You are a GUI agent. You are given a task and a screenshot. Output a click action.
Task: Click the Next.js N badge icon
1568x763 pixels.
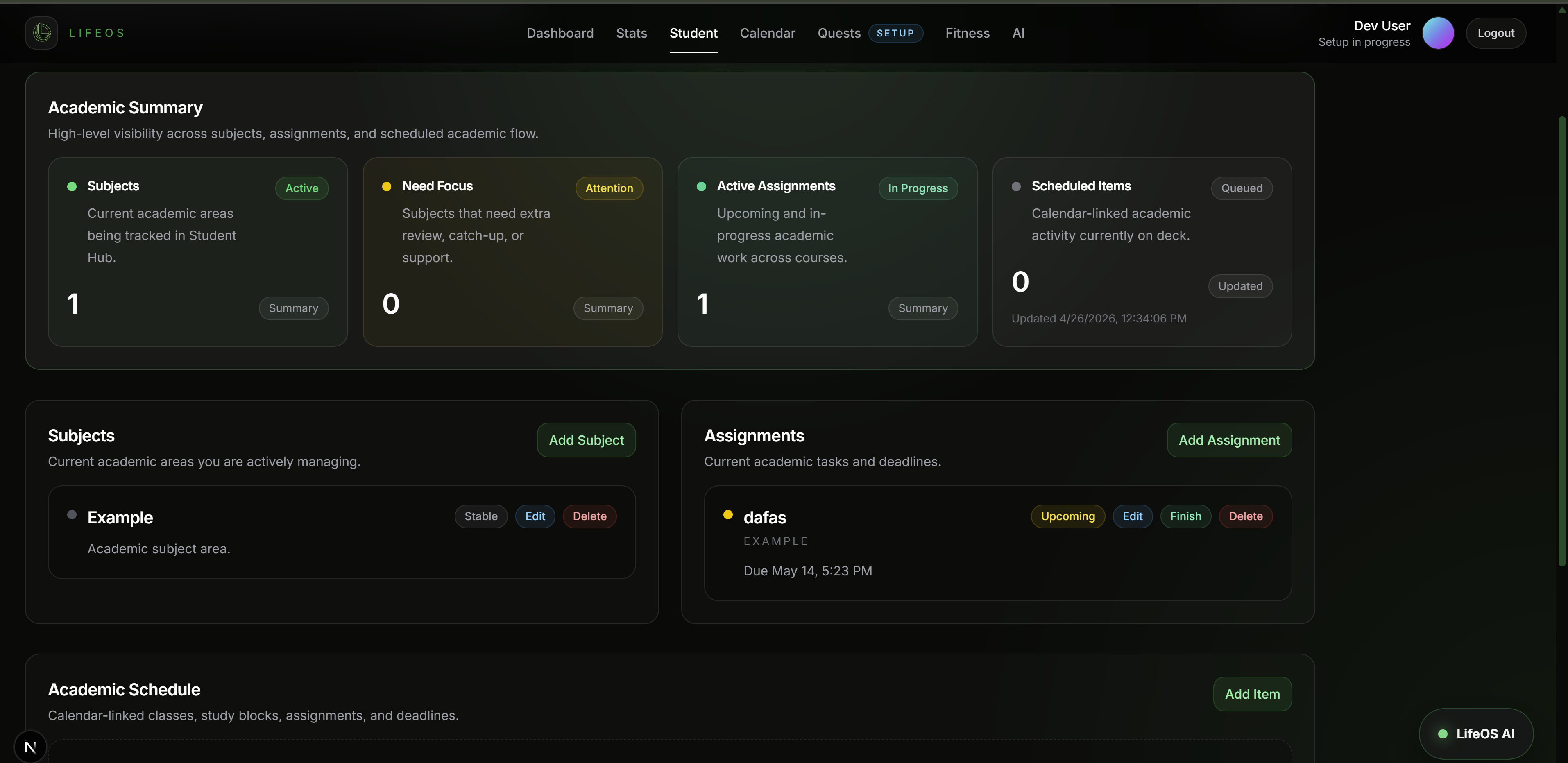[x=30, y=747]
